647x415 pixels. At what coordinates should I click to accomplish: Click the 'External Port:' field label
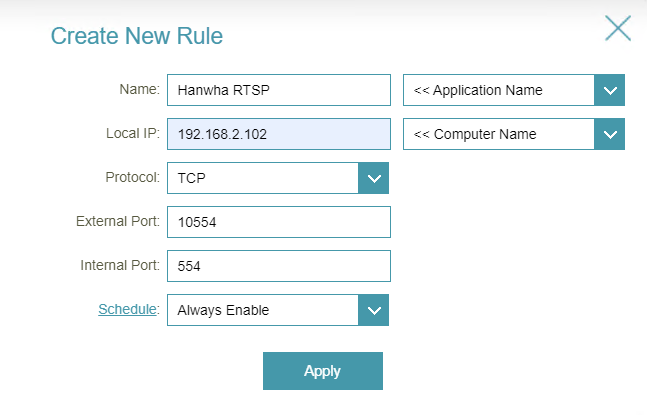click(117, 221)
